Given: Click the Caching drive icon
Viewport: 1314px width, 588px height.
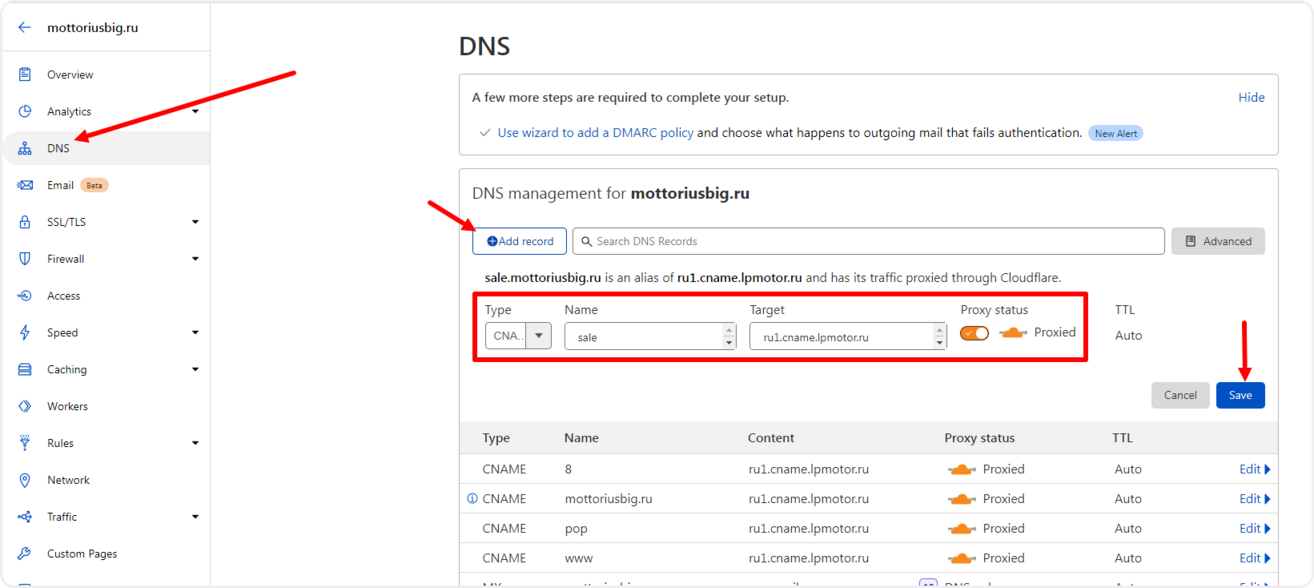Looking at the screenshot, I should [x=25, y=369].
